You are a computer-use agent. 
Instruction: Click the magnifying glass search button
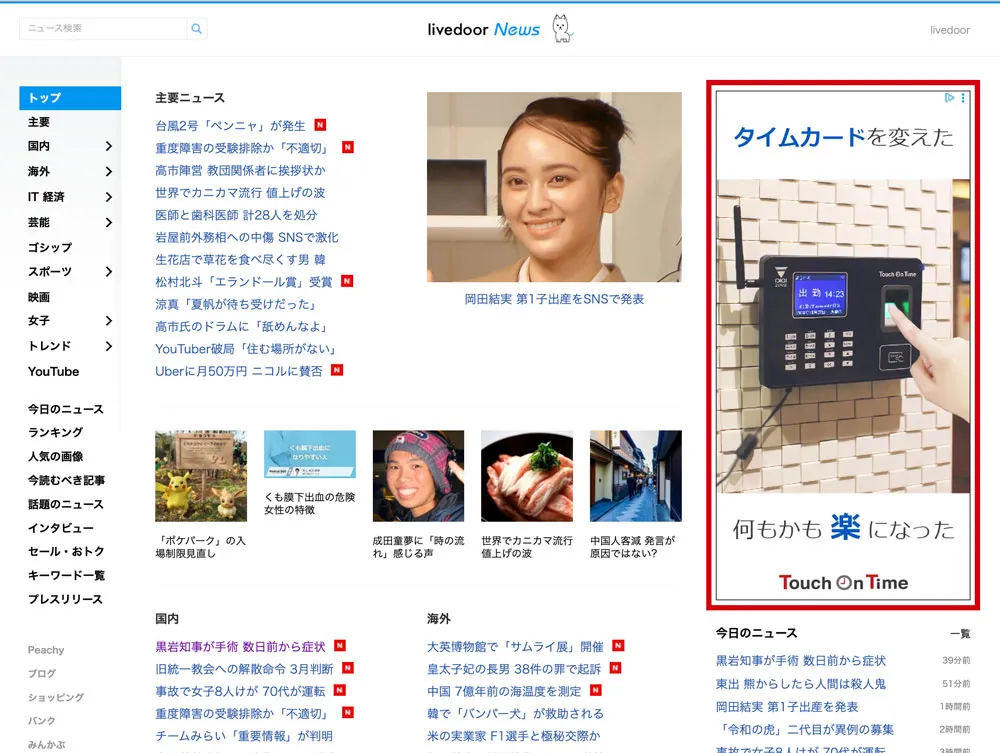pos(197,29)
